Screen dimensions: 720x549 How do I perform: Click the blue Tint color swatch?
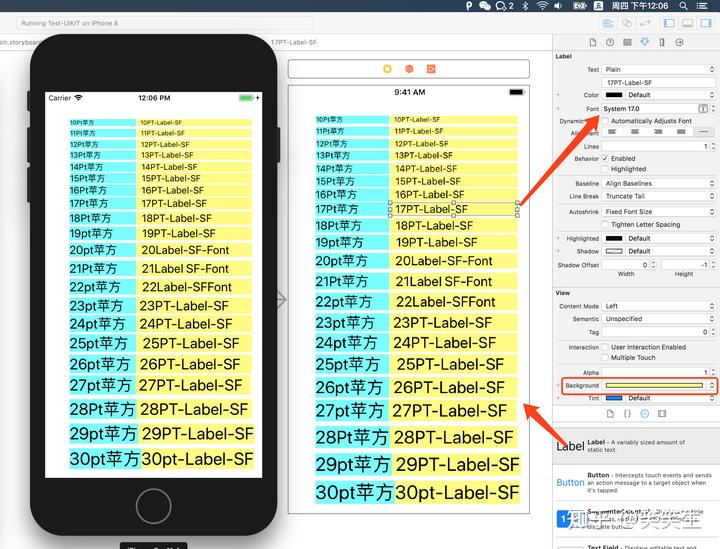614,398
